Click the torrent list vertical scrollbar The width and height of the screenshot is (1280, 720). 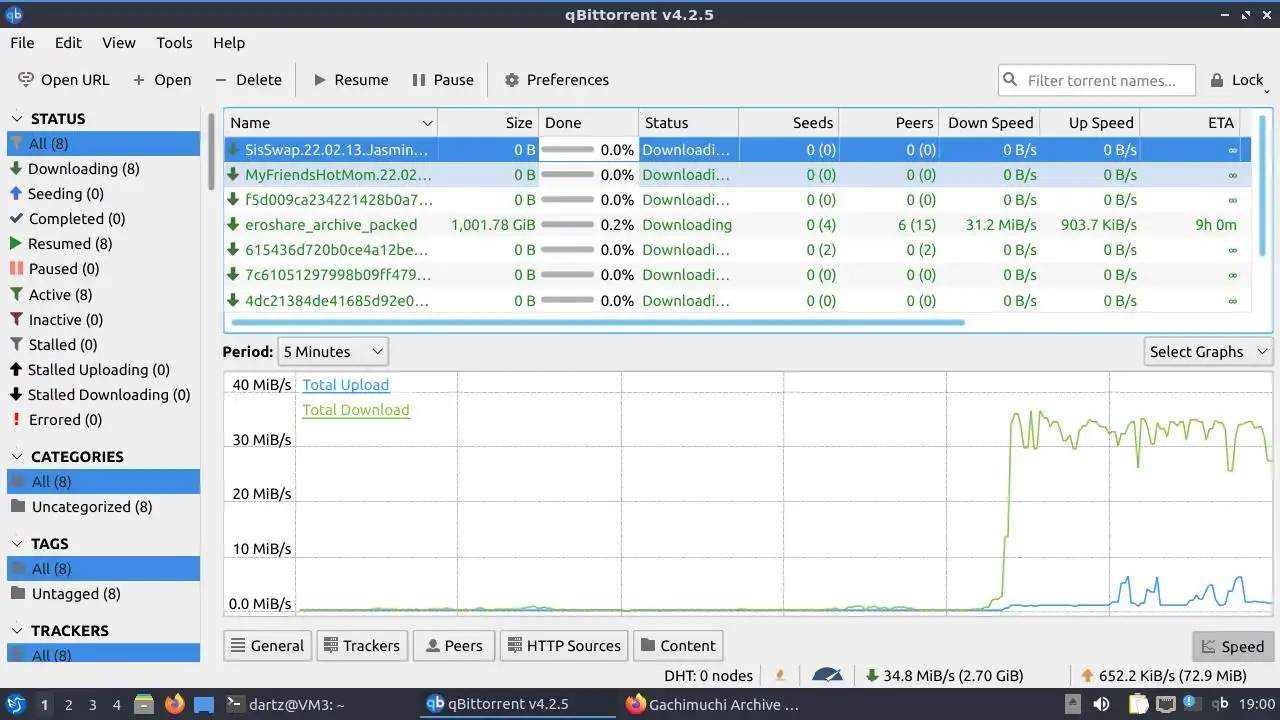[1262, 185]
